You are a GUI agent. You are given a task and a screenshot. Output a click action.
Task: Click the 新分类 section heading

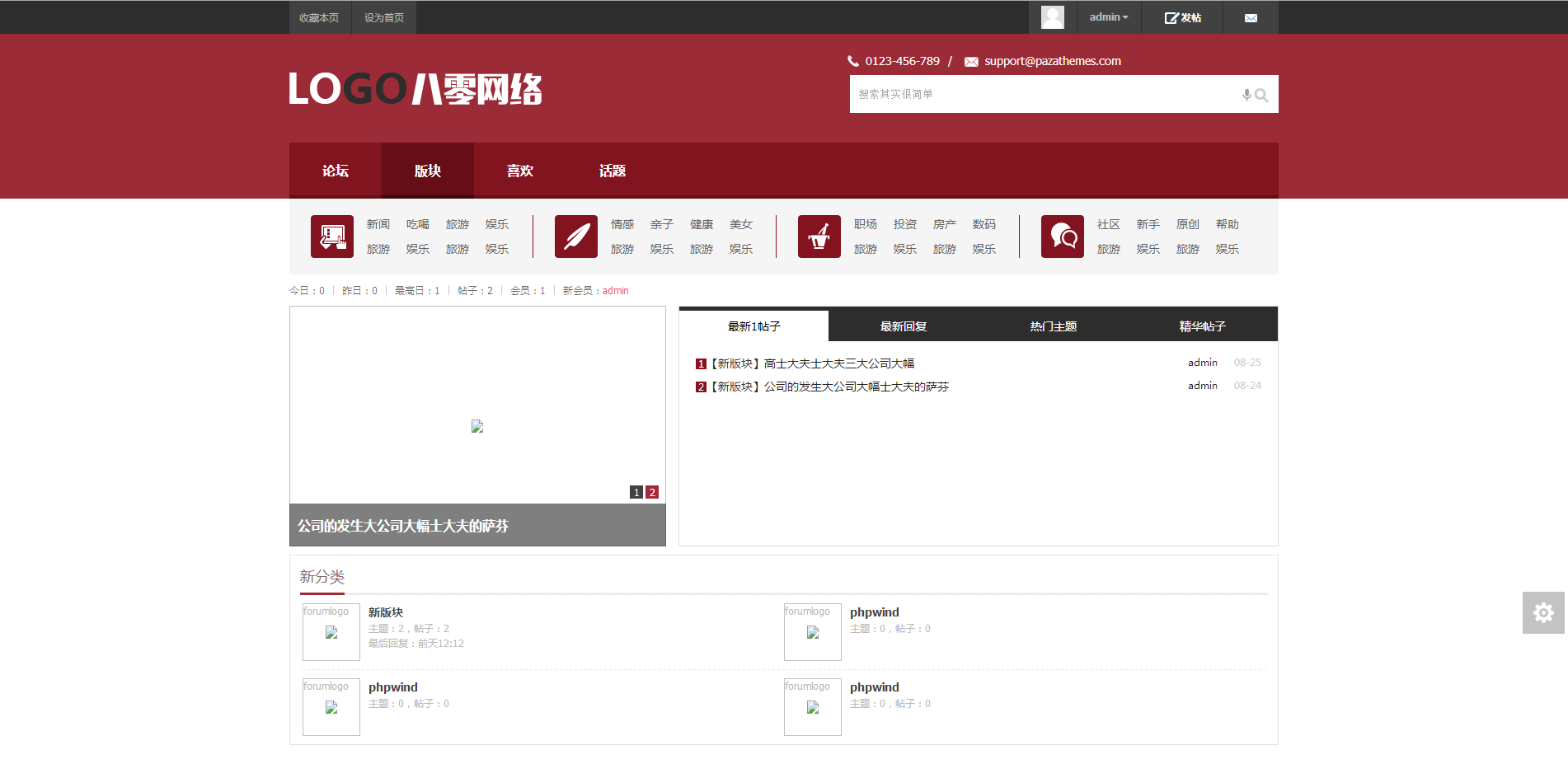(x=322, y=577)
